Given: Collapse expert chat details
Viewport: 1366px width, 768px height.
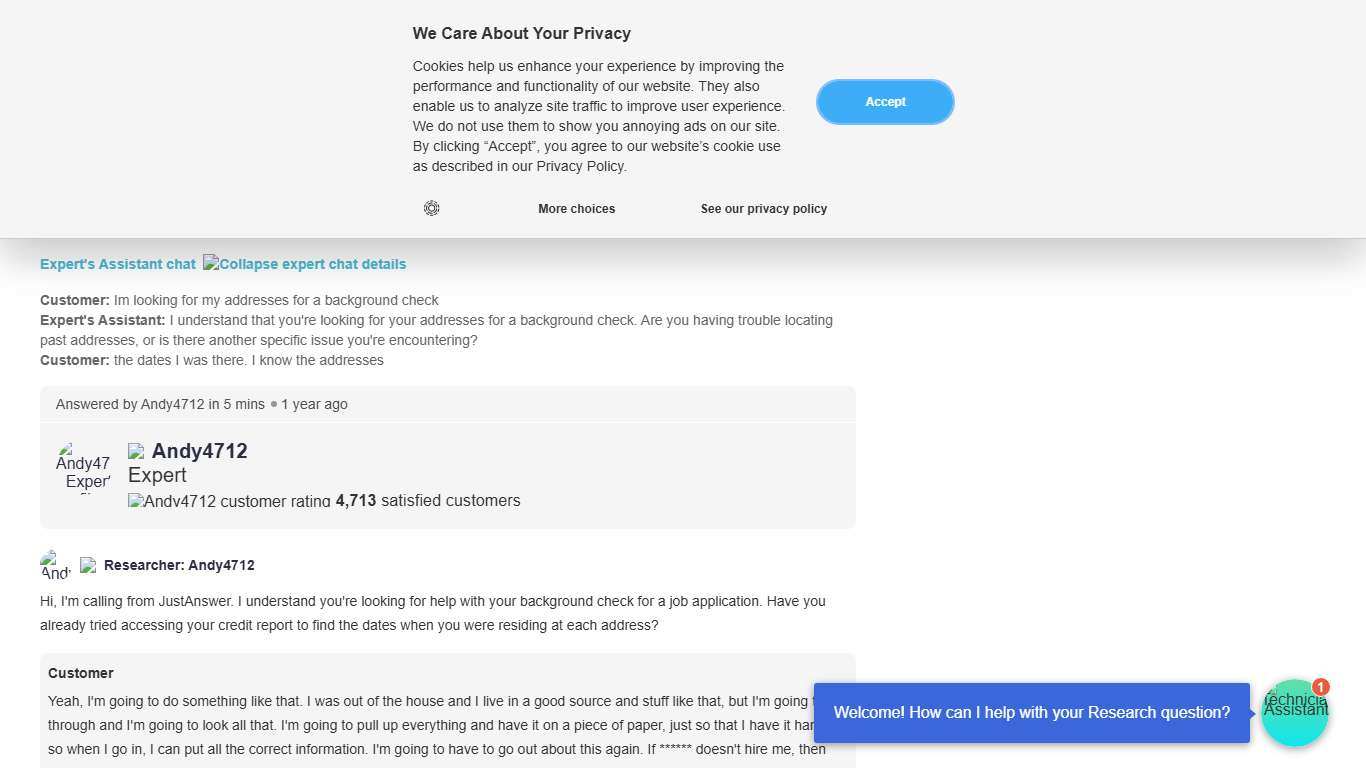Looking at the screenshot, I should (x=305, y=264).
